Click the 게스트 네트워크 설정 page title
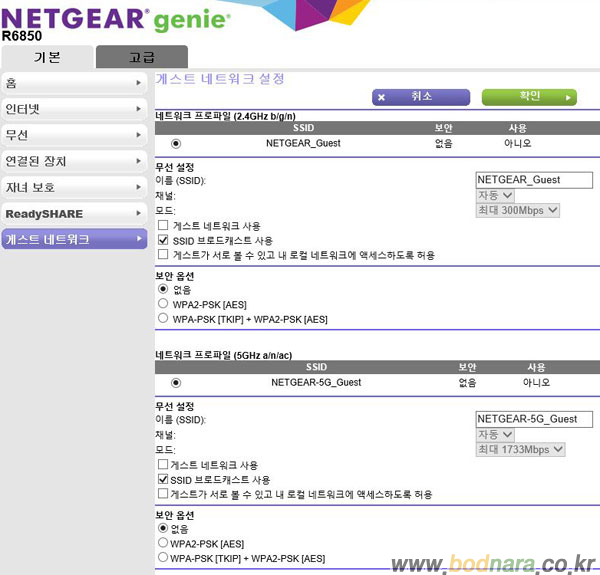Screen dimensions: 600x575 coord(220,79)
